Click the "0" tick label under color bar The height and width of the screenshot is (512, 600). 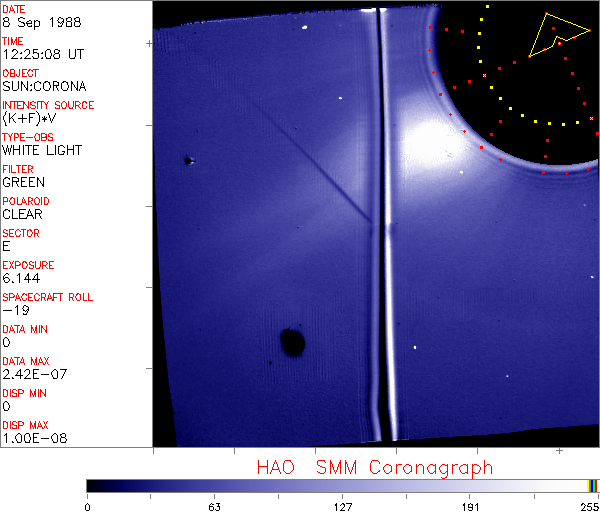click(x=88, y=507)
